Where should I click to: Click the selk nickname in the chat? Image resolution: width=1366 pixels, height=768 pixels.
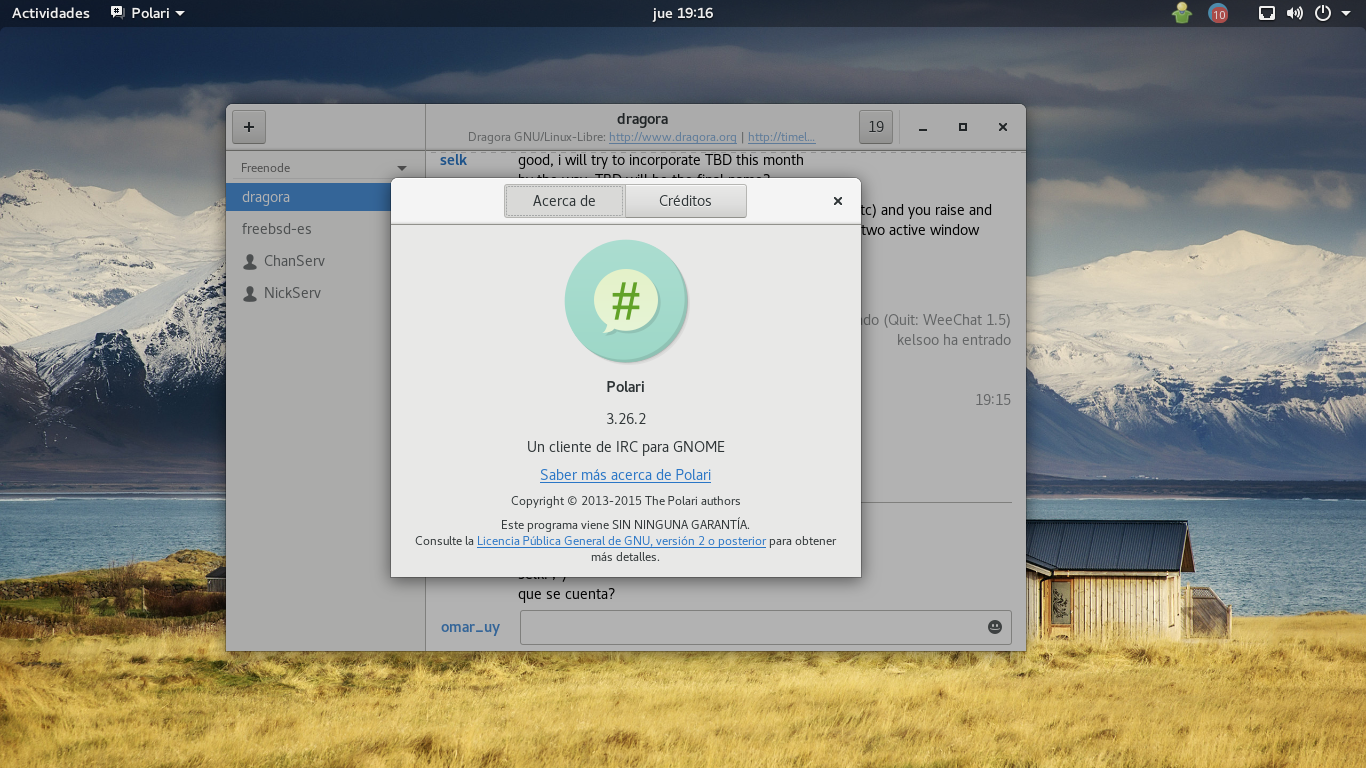453,160
